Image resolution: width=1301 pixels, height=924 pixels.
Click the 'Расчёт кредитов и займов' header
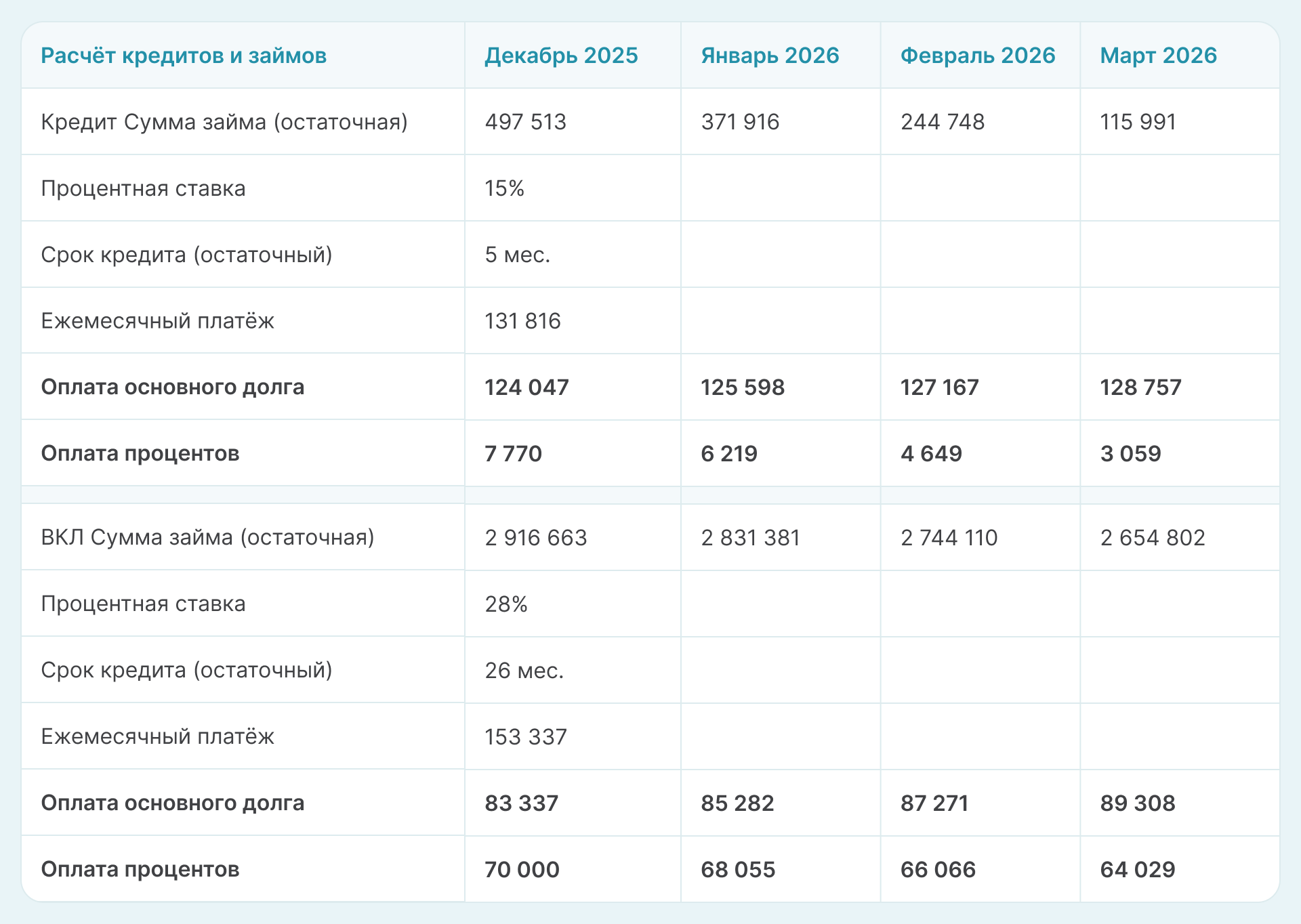coord(184,56)
